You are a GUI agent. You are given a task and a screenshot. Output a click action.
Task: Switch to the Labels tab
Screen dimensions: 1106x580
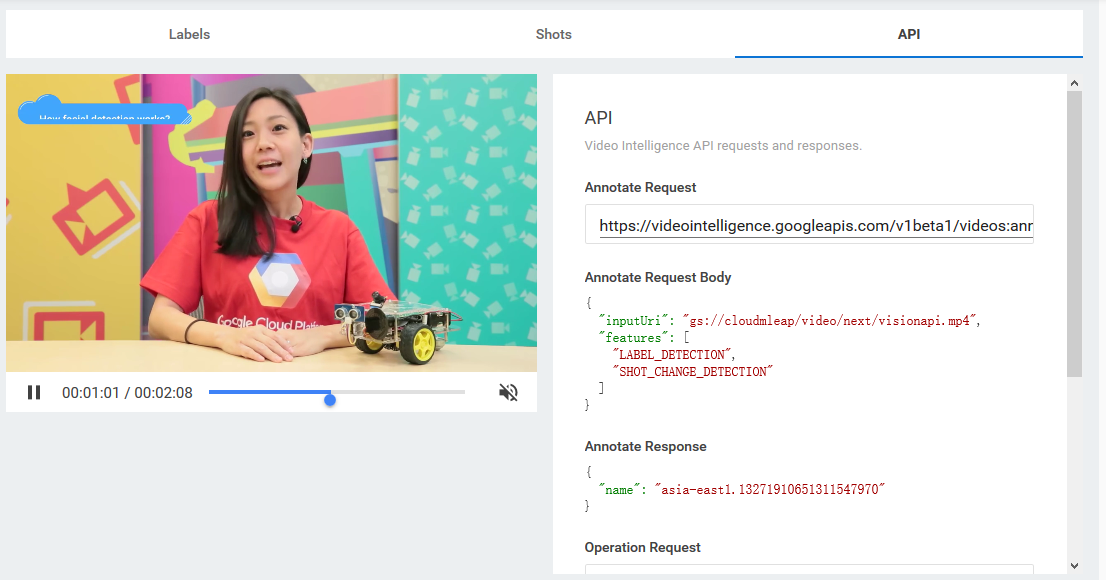189,33
